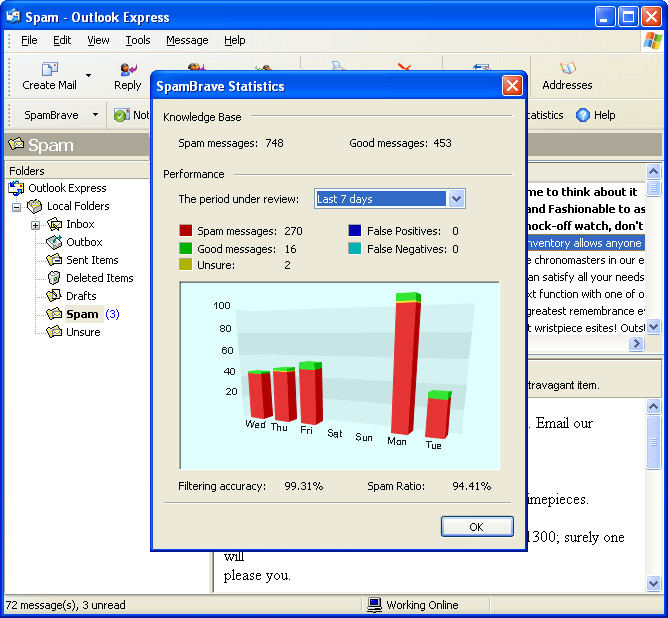The height and width of the screenshot is (618, 668).
Task: Click the Reply toolbar icon
Action: [127, 69]
